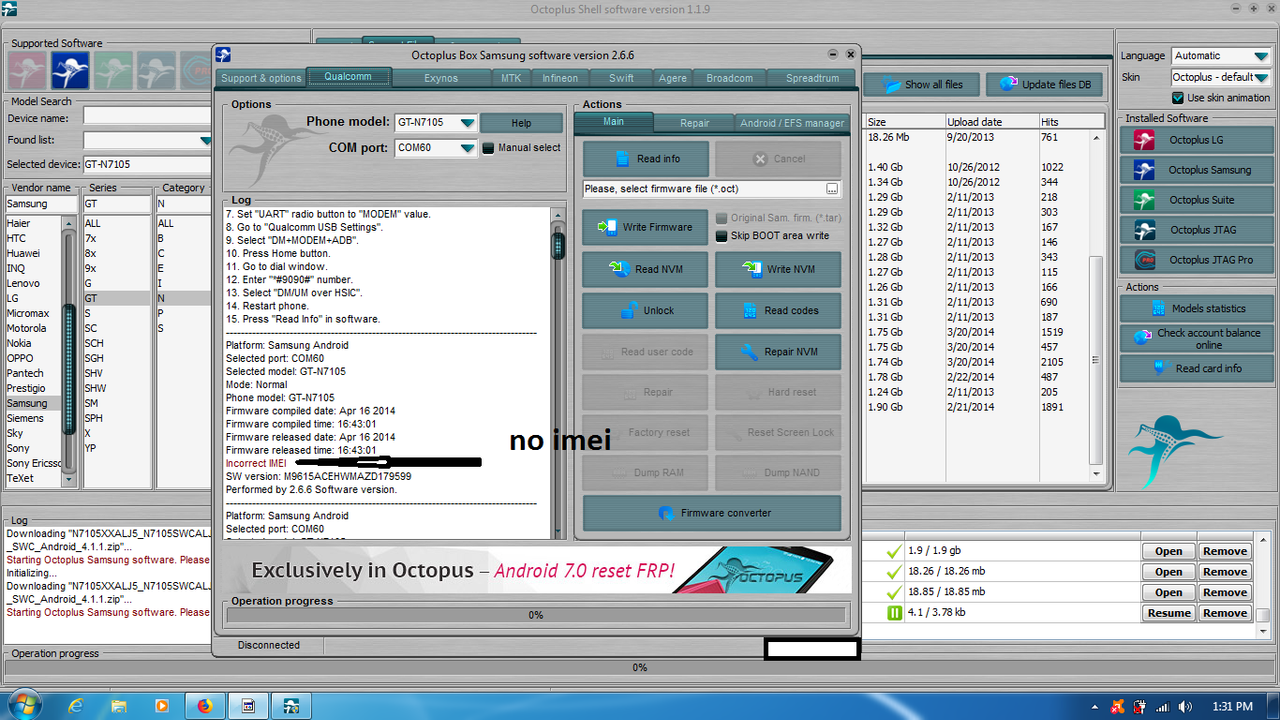Click the Device name input field
This screenshot has height=720, width=1280.
[x=147, y=118]
